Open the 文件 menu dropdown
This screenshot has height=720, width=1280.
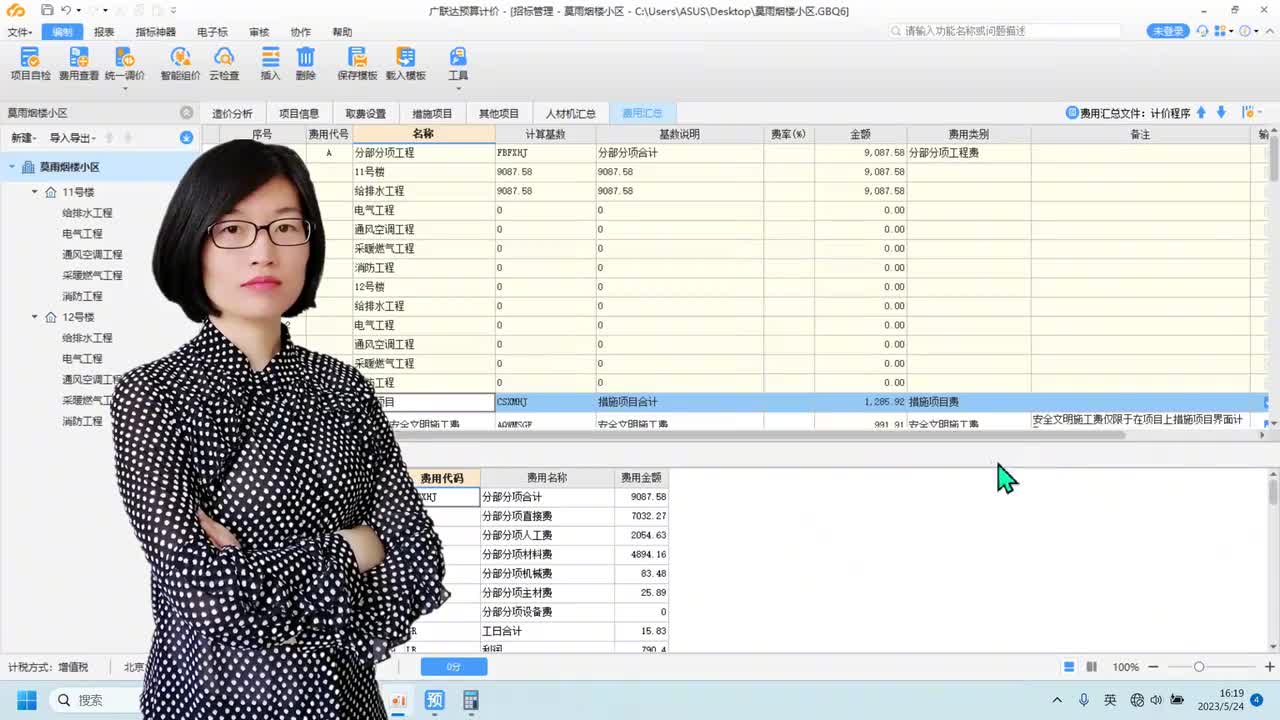20,32
